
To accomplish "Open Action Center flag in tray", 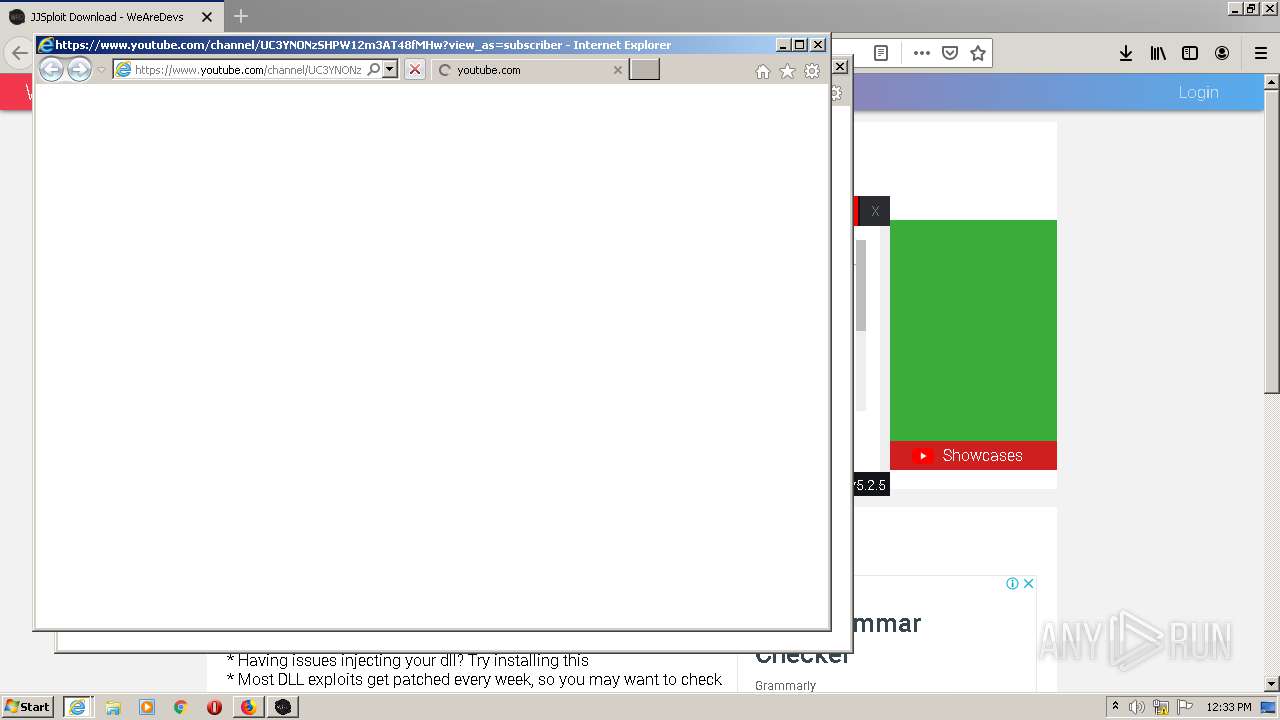I will (x=1185, y=707).
